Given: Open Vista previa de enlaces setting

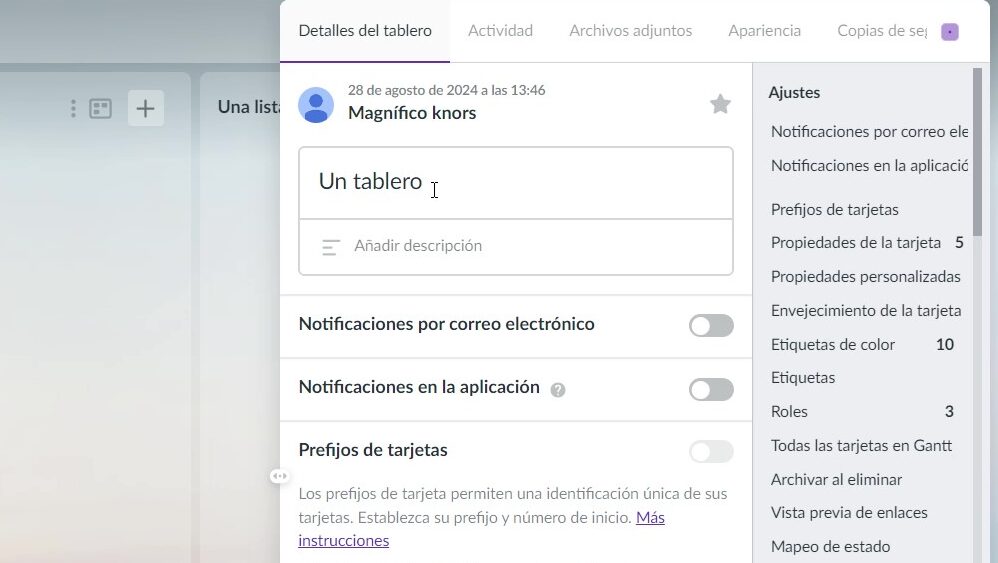Looking at the screenshot, I should point(848,513).
